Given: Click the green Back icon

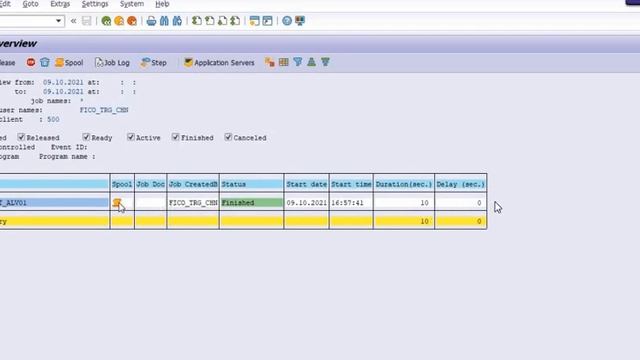Looking at the screenshot, I should point(106,21).
